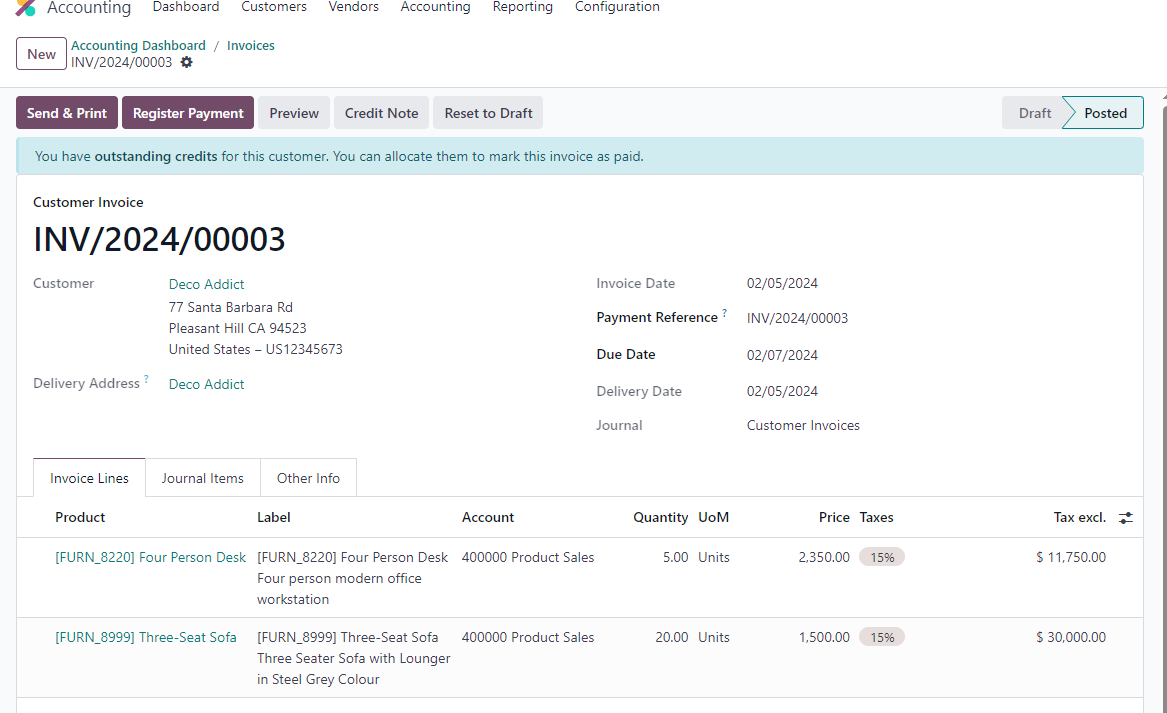
Task: Open the gear actions menu beside INV/2024/00003
Action: pyautogui.click(x=187, y=63)
